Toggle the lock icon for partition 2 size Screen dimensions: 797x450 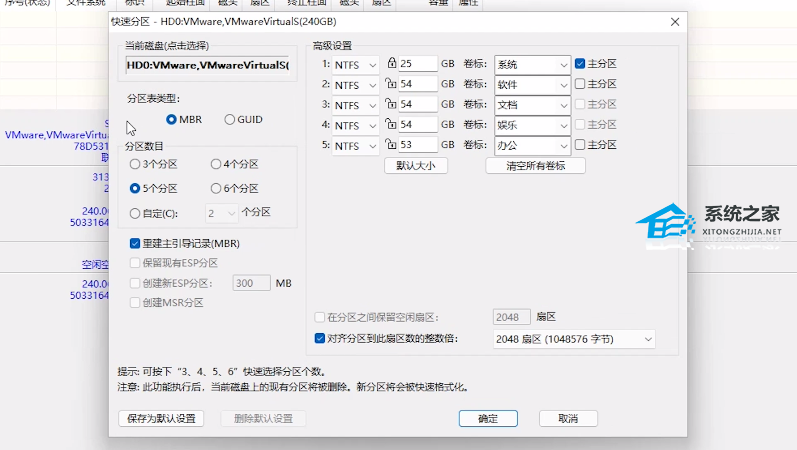(391, 83)
